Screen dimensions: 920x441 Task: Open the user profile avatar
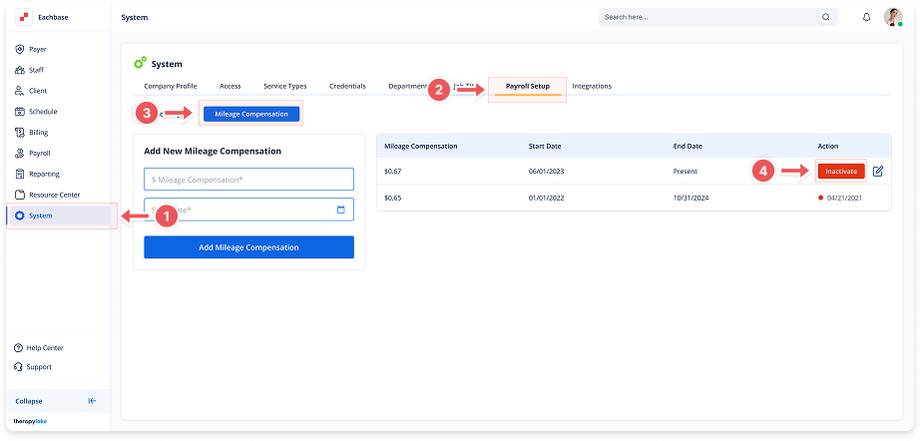click(x=892, y=17)
